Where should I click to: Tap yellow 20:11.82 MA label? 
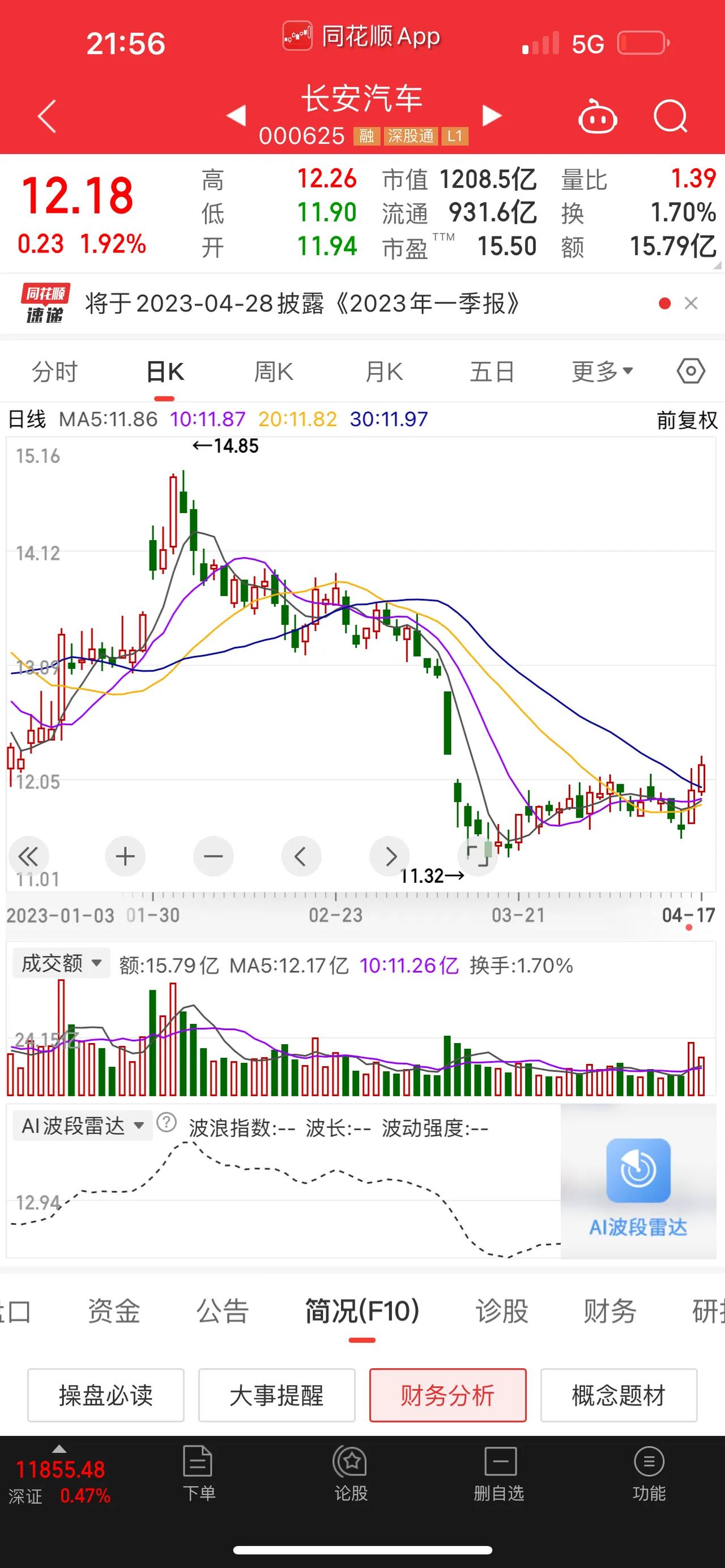point(297,420)
